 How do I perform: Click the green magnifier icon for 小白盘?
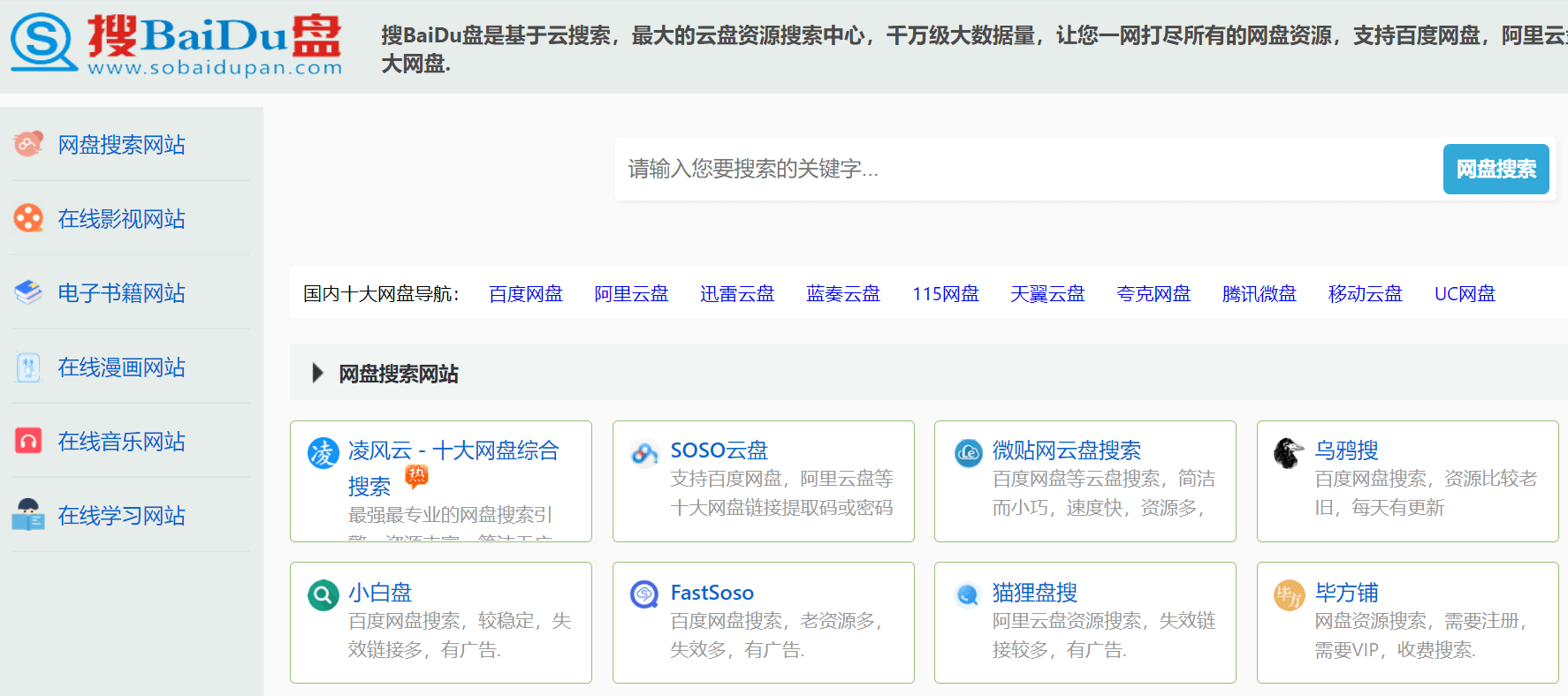coord(323,594)
